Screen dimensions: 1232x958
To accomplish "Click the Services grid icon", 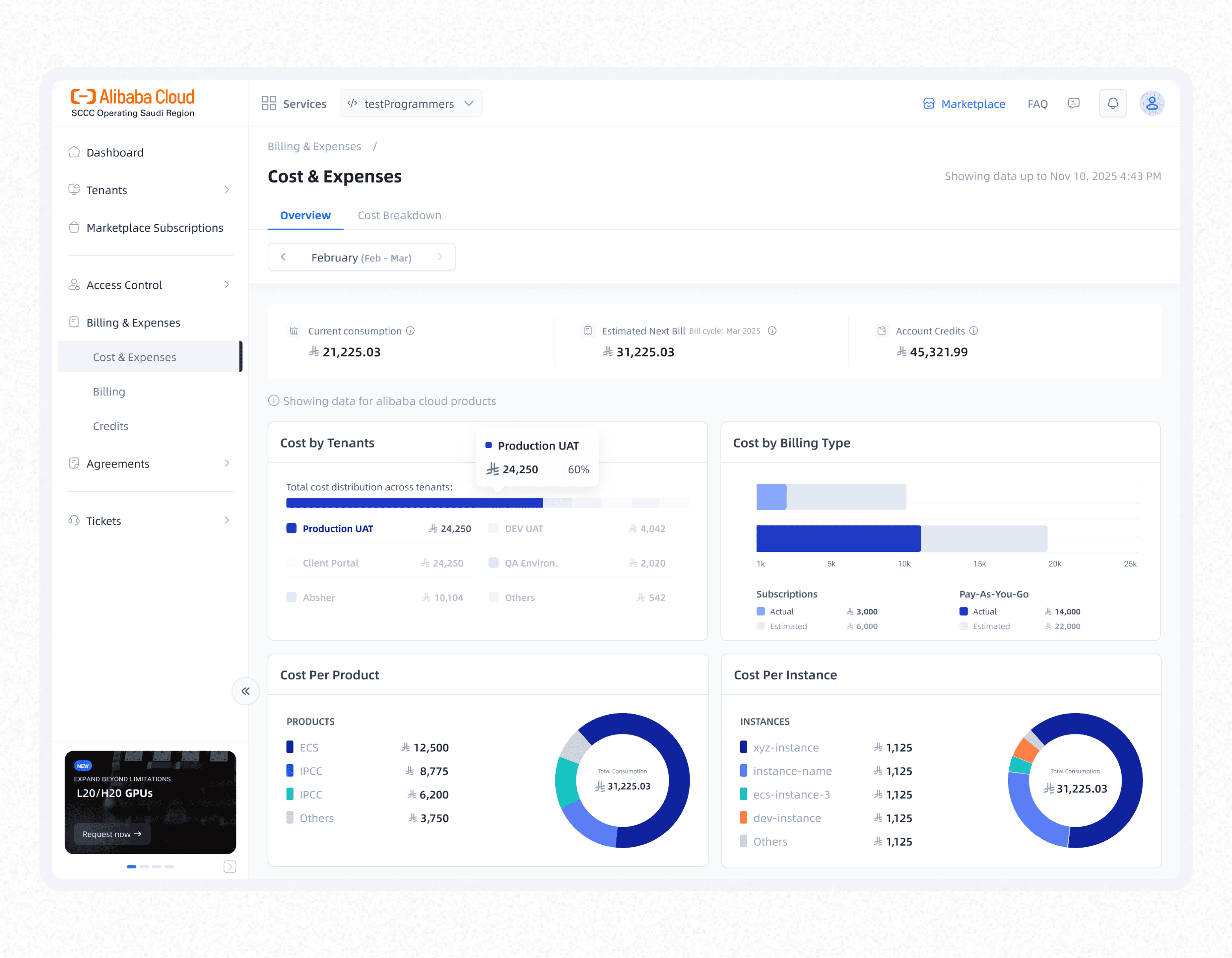I will tap(269, 103).
